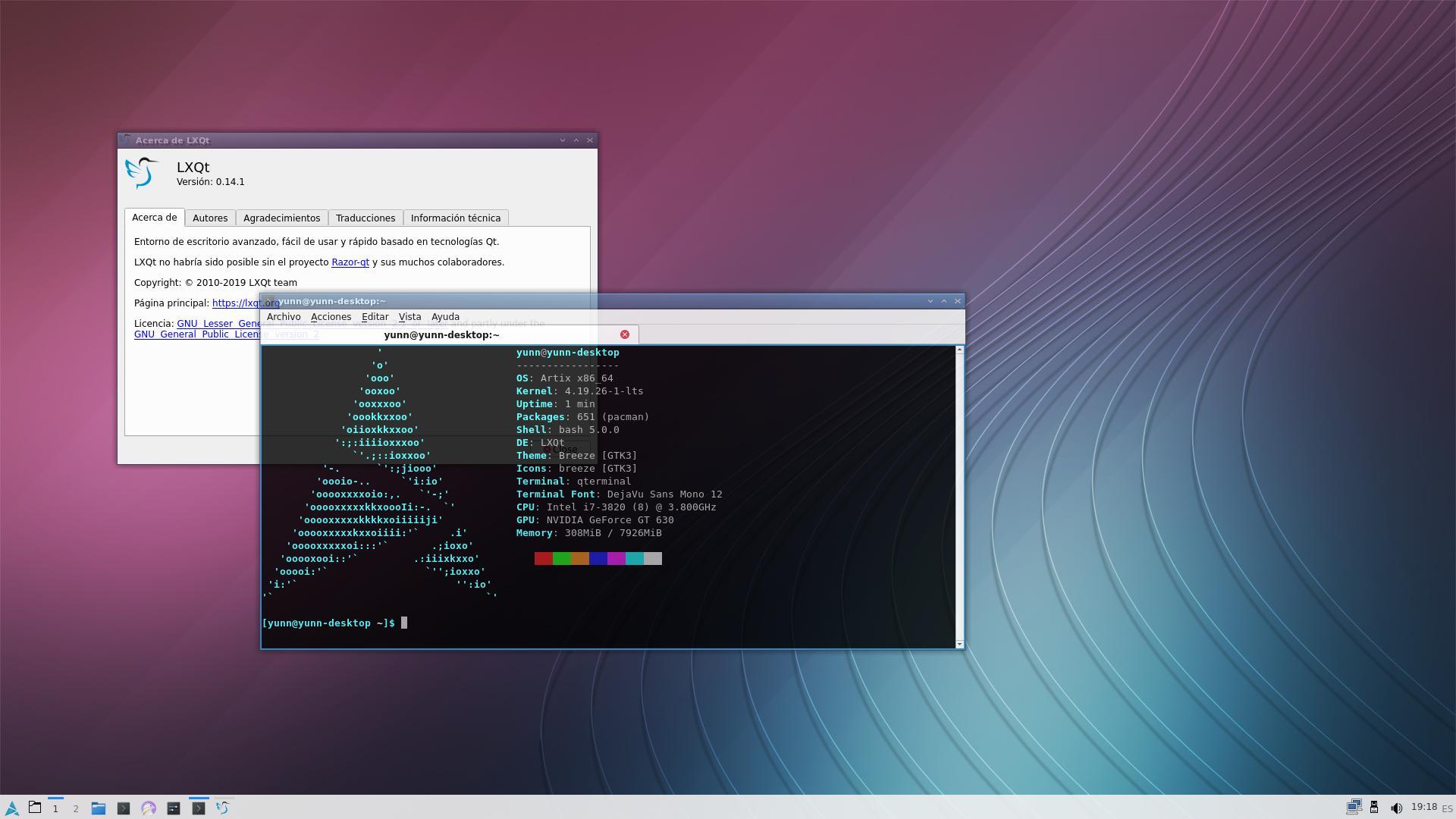Switch keyboard layout via the ES indicator
This screenshot has width=1456, height=819.
(1445, 809)
